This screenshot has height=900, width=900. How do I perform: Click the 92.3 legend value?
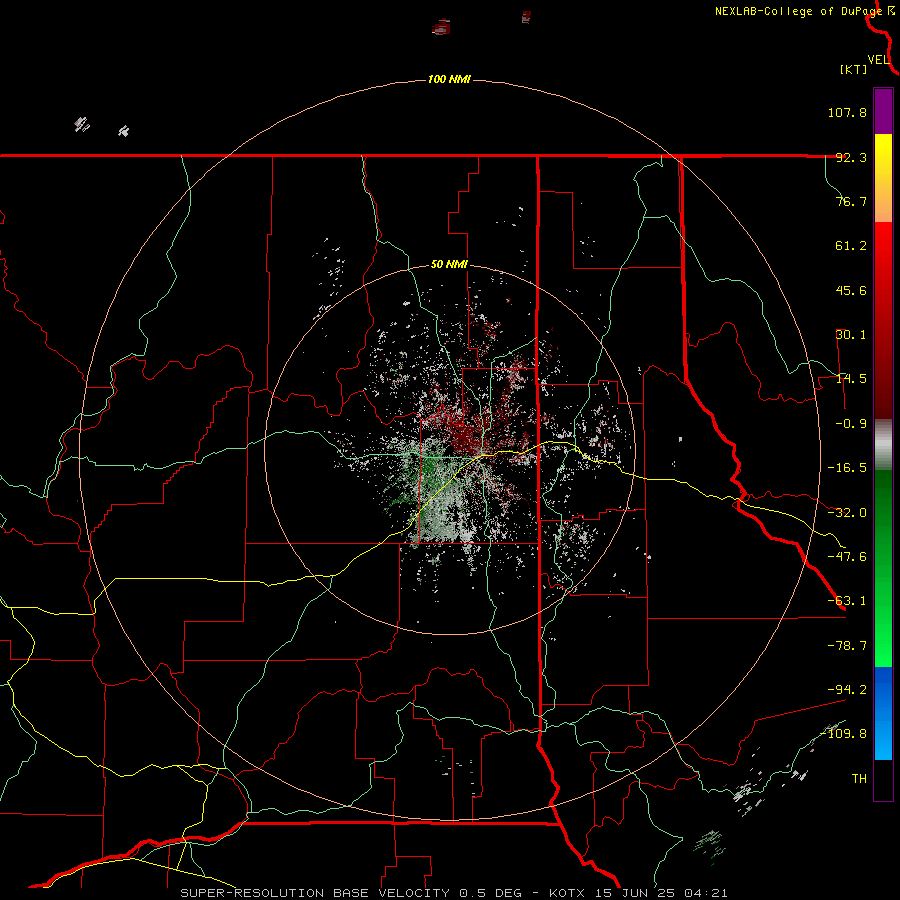pyautogui.click(x=851, y=157)
